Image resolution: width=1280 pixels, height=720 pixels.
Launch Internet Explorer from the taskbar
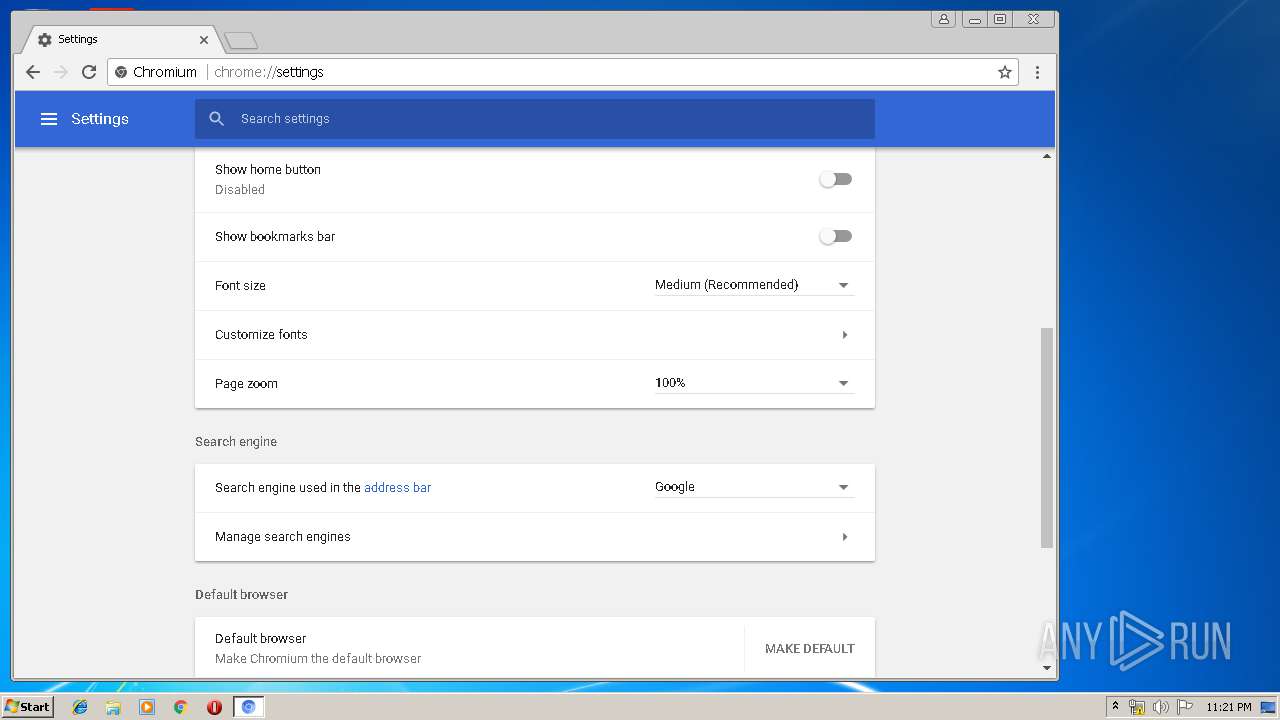pos(80,707)
